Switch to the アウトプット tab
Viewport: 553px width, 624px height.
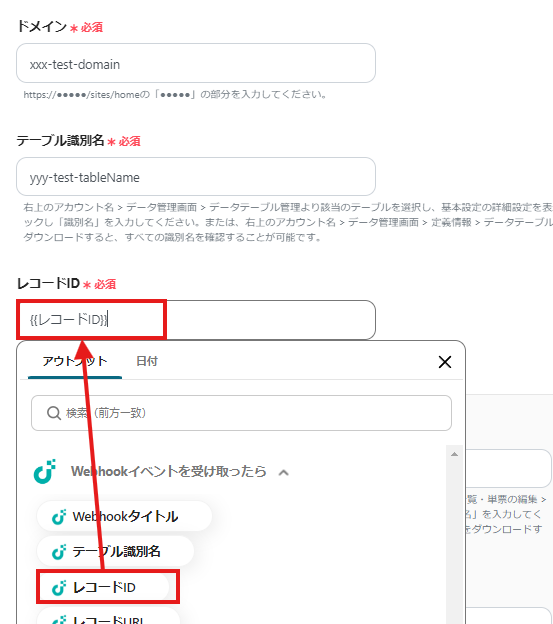pos(75,361)
